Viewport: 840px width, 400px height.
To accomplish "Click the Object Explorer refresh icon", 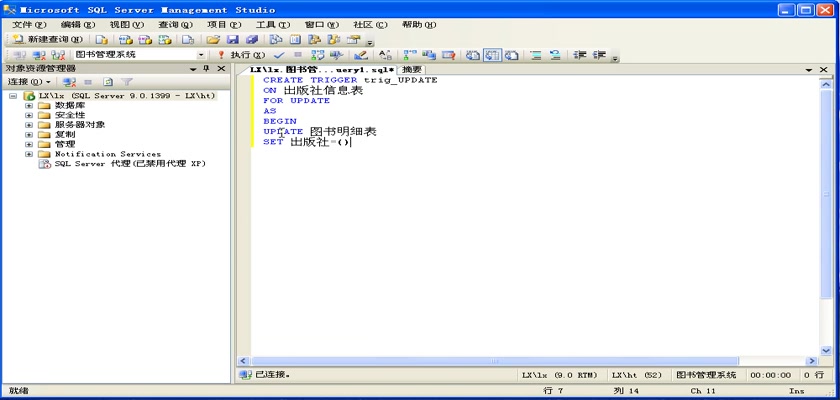I will tap(108, 82).
